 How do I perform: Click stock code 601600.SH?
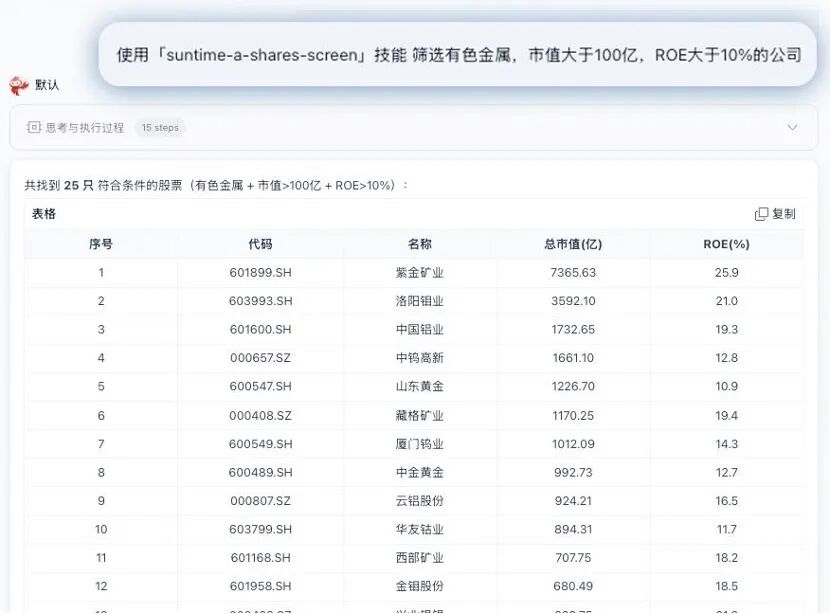(260, 329)
